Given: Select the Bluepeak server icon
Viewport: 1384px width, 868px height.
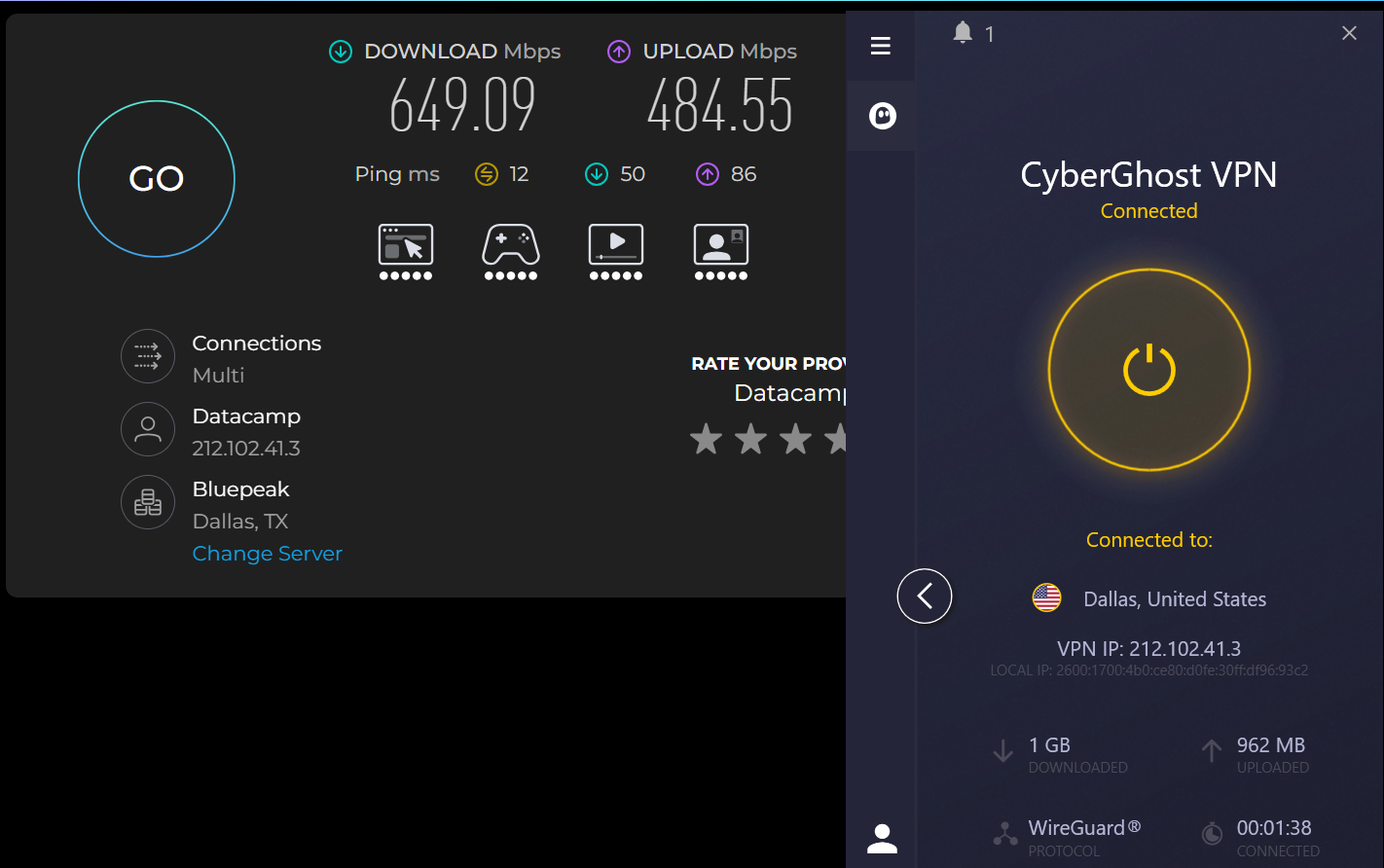Looking at the screenshot, I should [x=148, y=502].
